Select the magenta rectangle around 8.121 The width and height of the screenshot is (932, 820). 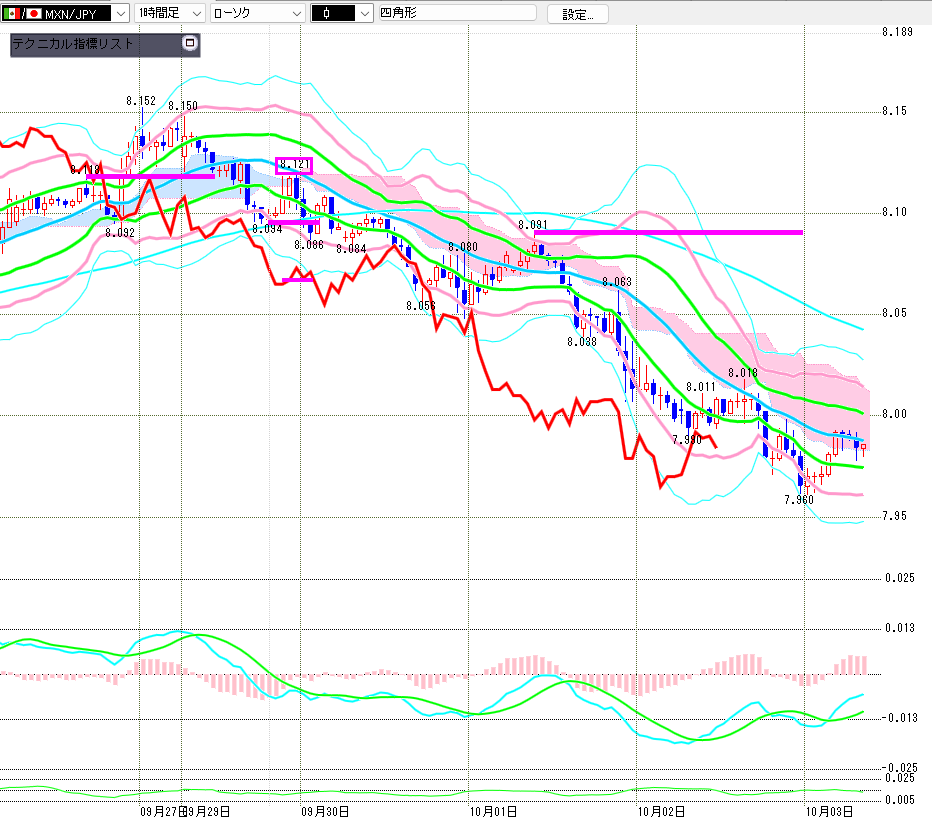pyautogui.click(x=294, y=165)
